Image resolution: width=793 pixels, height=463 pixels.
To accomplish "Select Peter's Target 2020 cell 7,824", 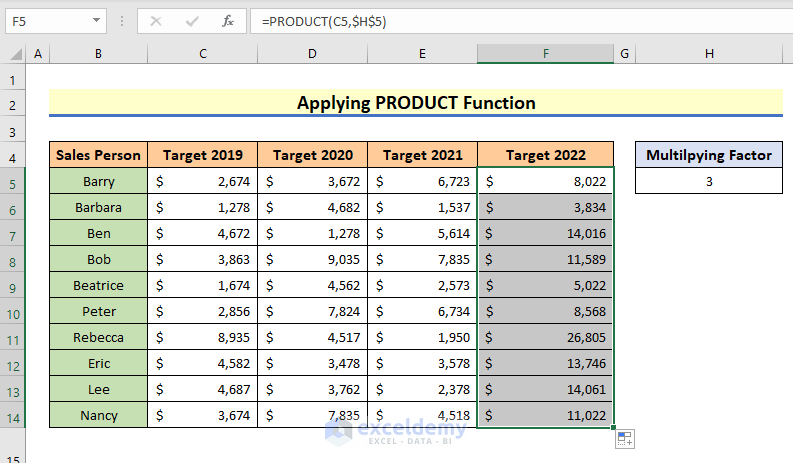I will pos(313,311).
